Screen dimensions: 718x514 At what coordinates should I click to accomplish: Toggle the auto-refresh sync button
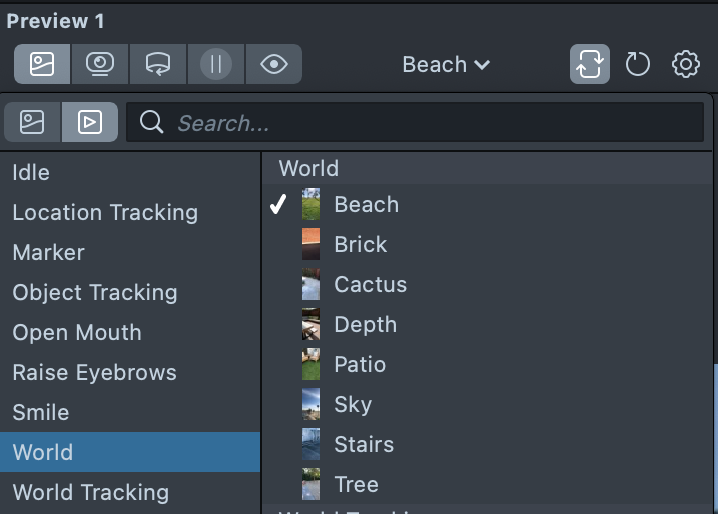point(590,65)
